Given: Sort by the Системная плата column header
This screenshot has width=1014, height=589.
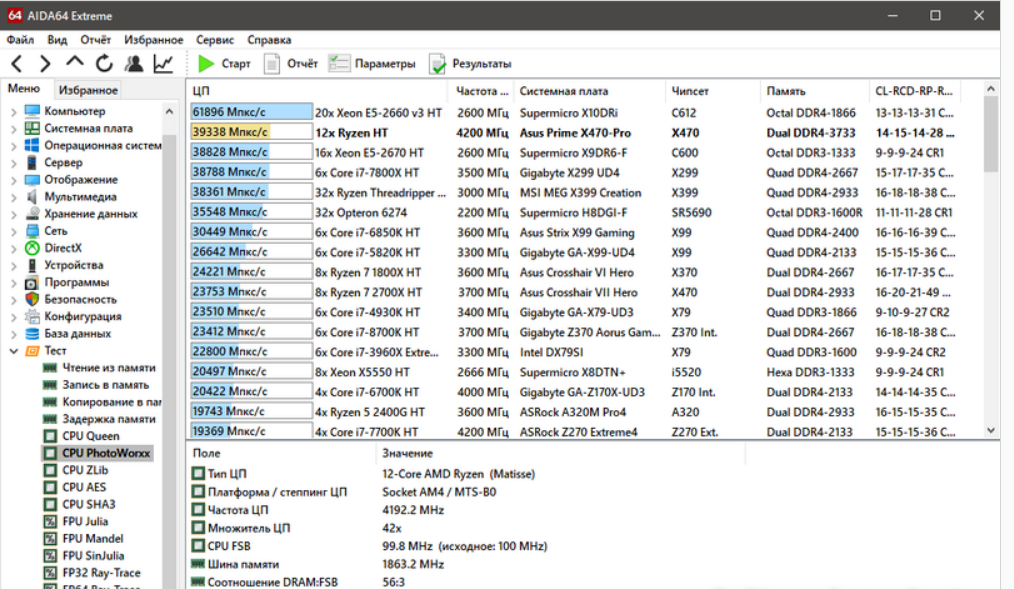Looking at the screenshot, I should click(x=590, y=91).
